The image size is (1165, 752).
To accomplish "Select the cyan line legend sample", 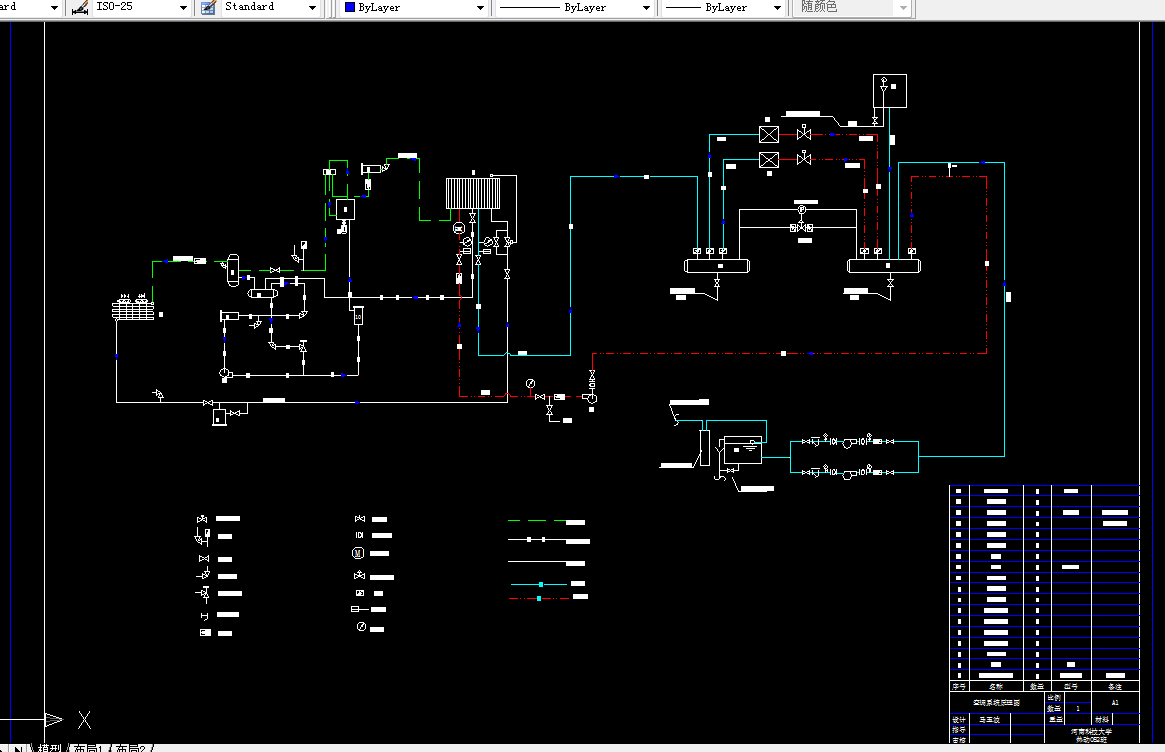I will pos(539,585).
